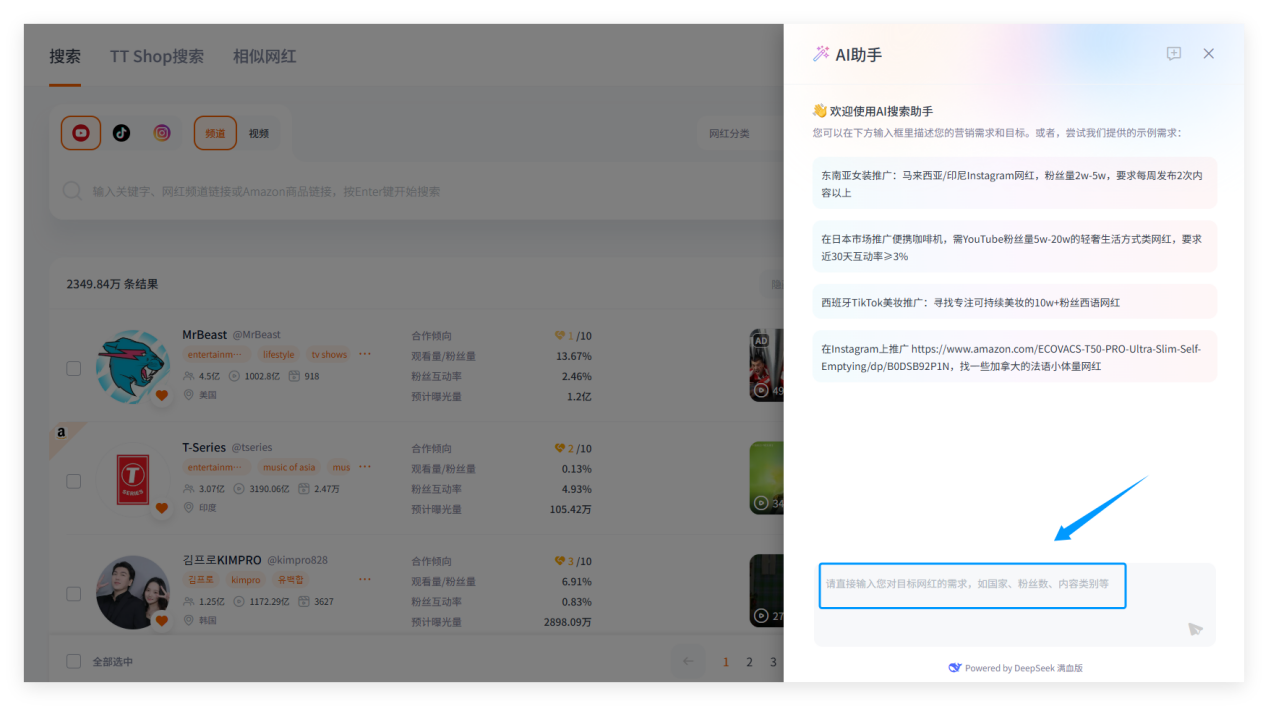Toggle the 全部选中 select-all checkbox
Screen dimensions: 1268x706
coord(74,661)
